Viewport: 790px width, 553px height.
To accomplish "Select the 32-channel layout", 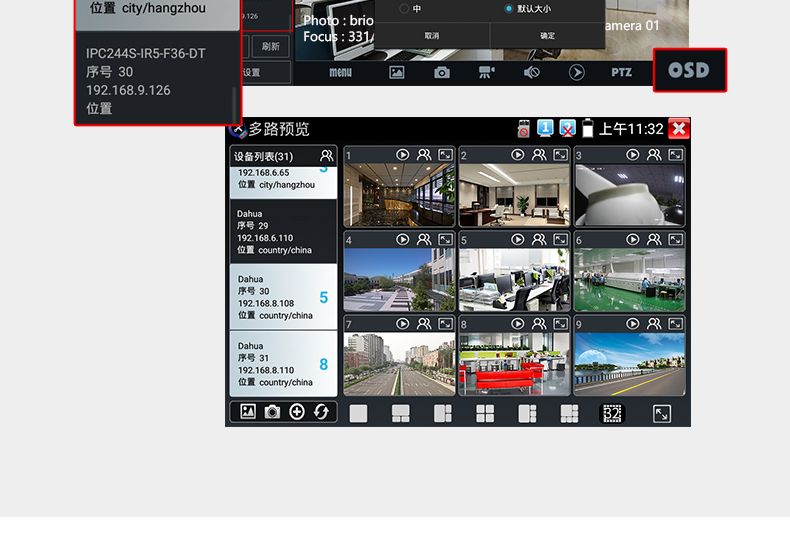I will tap(612, 413).
